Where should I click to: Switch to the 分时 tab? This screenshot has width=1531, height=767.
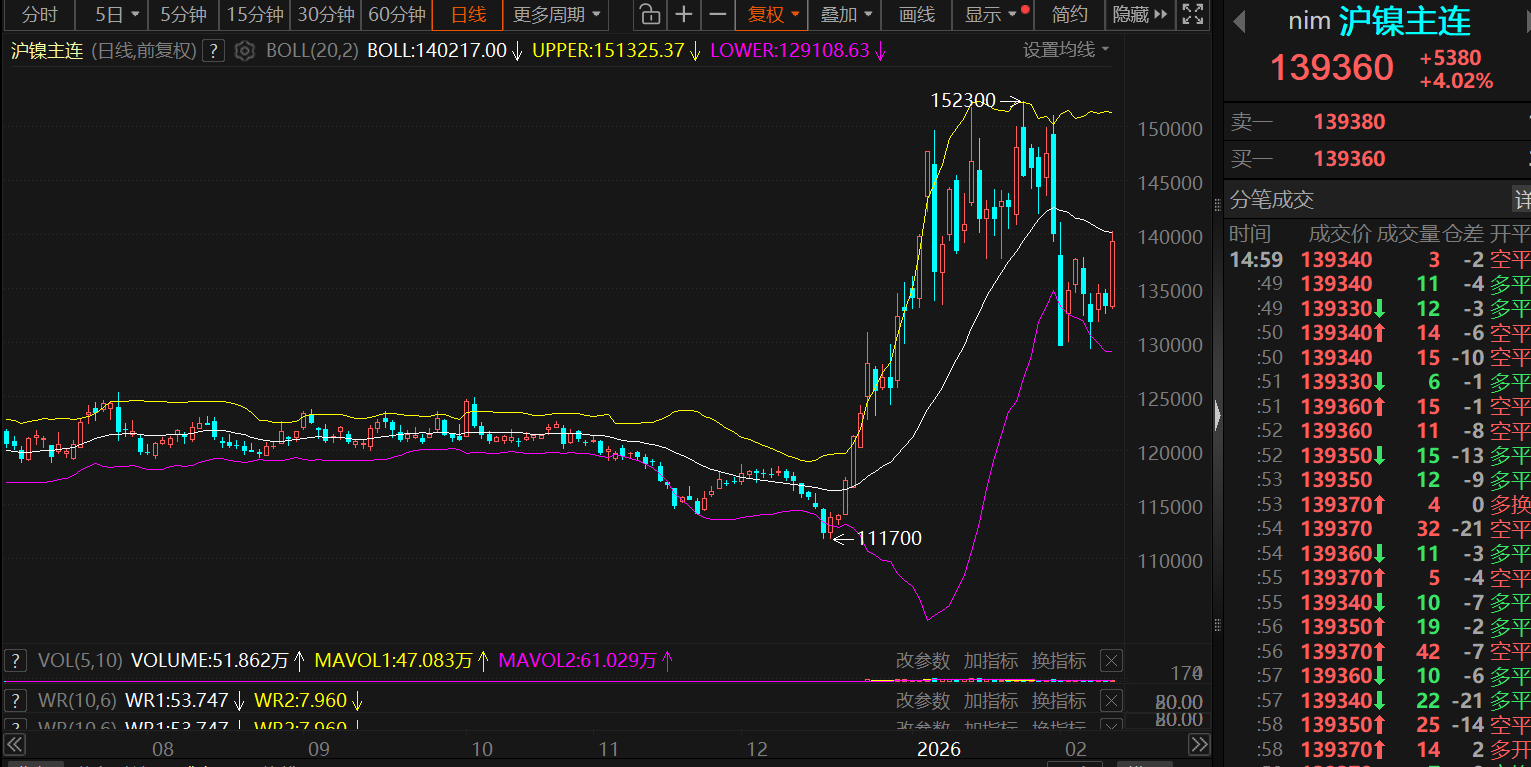40,15
